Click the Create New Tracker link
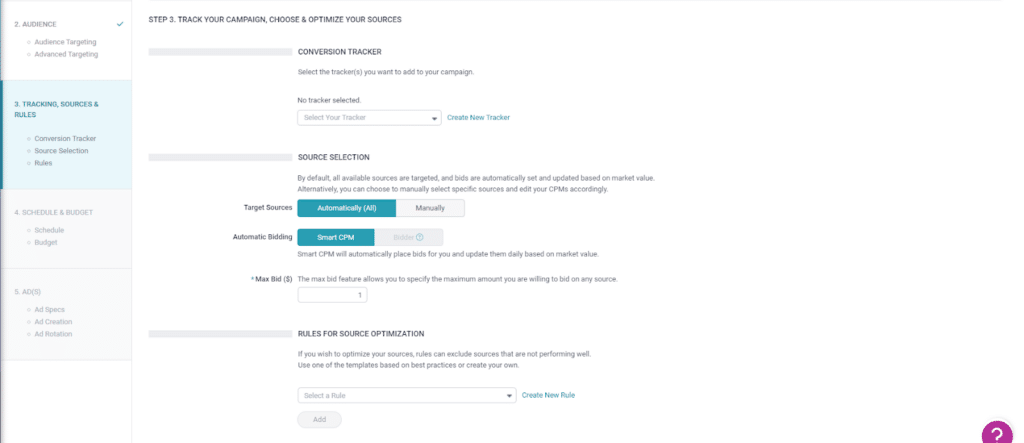The image size is (1024, 443). pos(478,117)
